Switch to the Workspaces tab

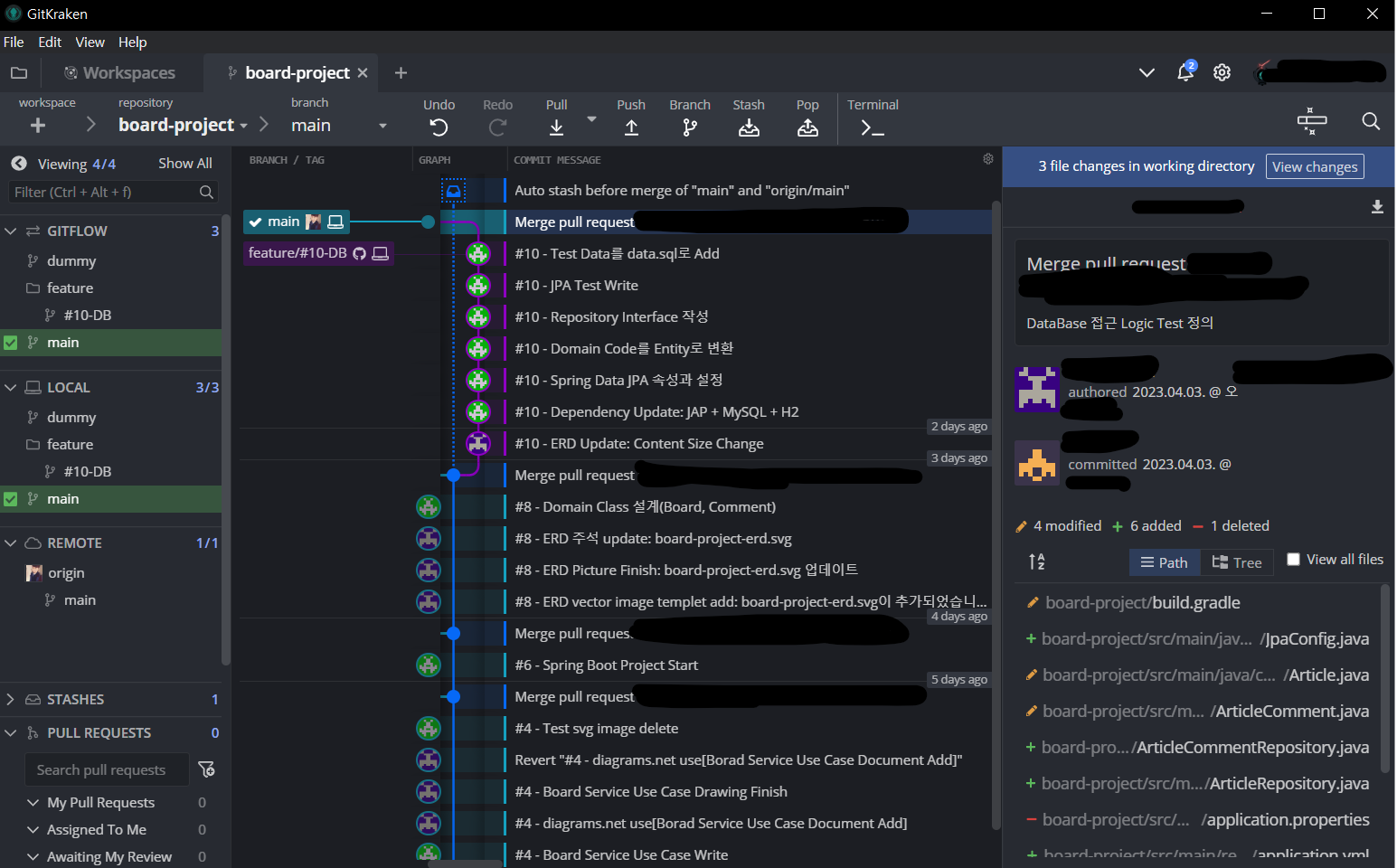point(119,72)
